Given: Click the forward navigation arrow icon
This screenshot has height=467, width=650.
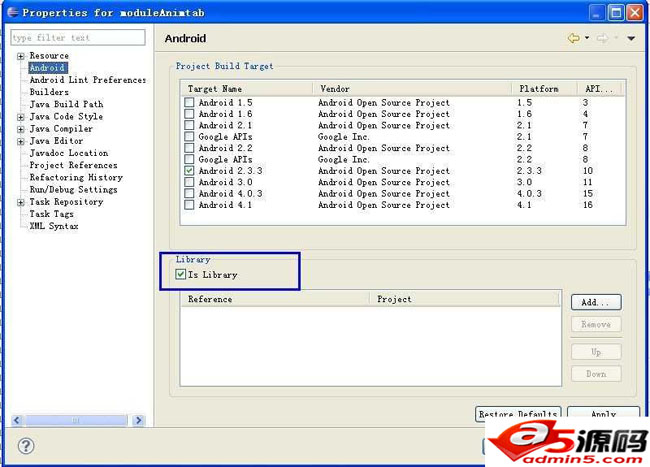Looking at the screenshot, I should point(602,38).
